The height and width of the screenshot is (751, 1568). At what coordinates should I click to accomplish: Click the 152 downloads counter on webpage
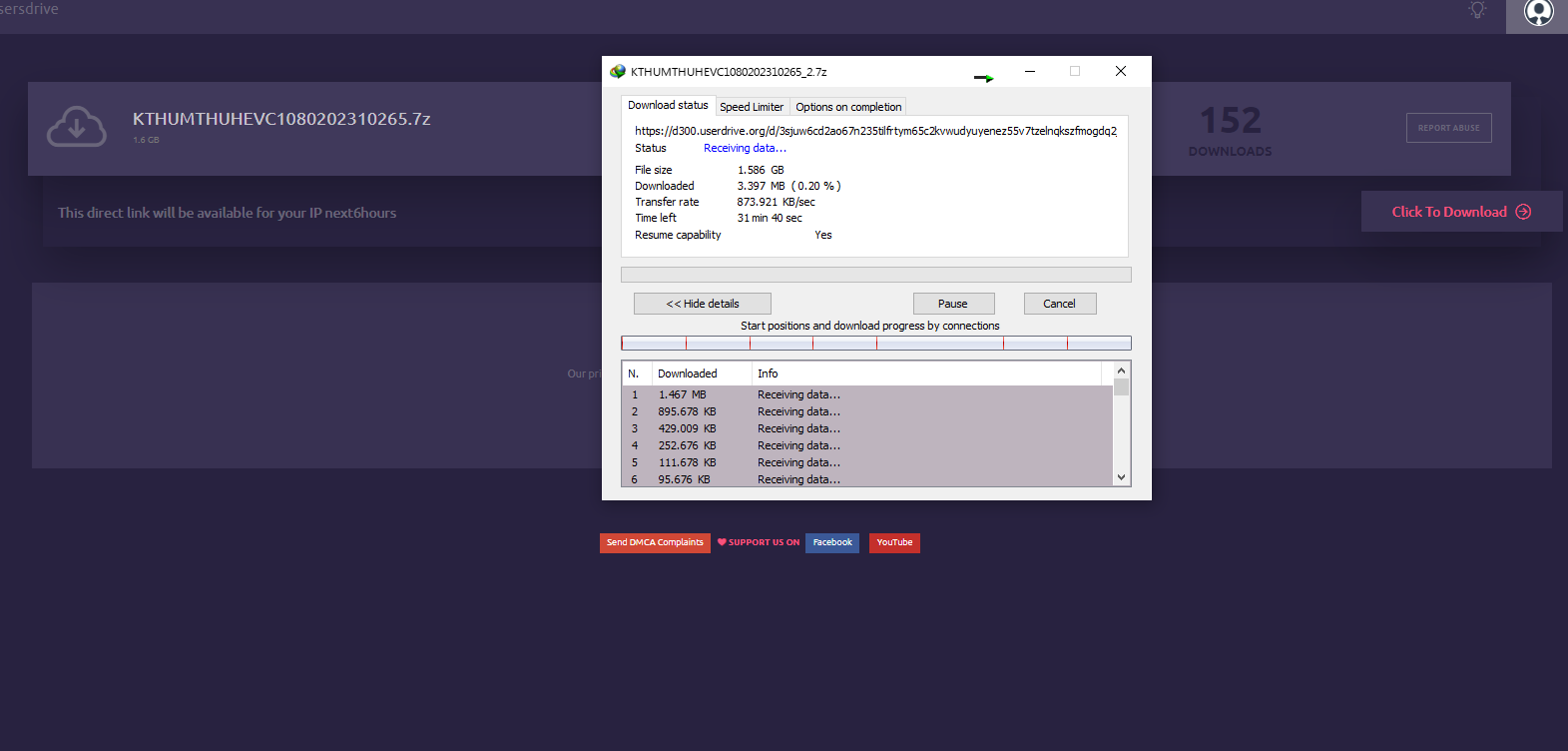click(1231, 131)
